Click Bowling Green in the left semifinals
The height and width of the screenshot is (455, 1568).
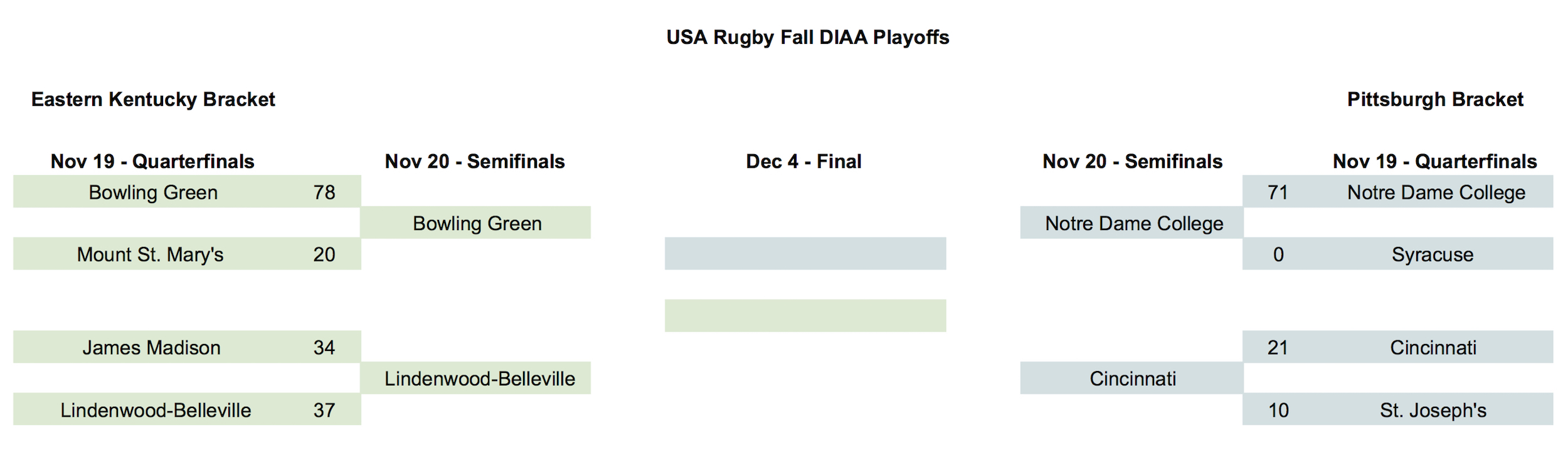[476, 223]
